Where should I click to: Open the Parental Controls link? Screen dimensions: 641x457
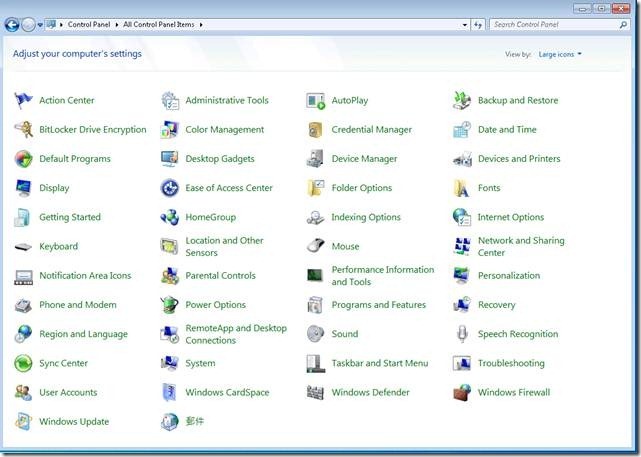click(x=220, y=276)
